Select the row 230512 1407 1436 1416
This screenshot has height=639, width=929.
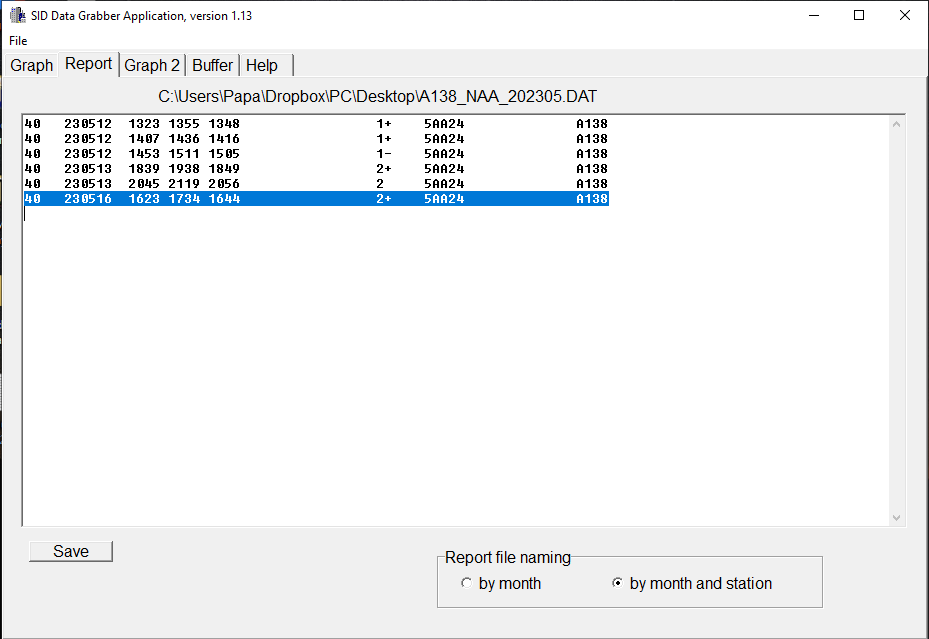pyautogui.click(x=316, y=139)
